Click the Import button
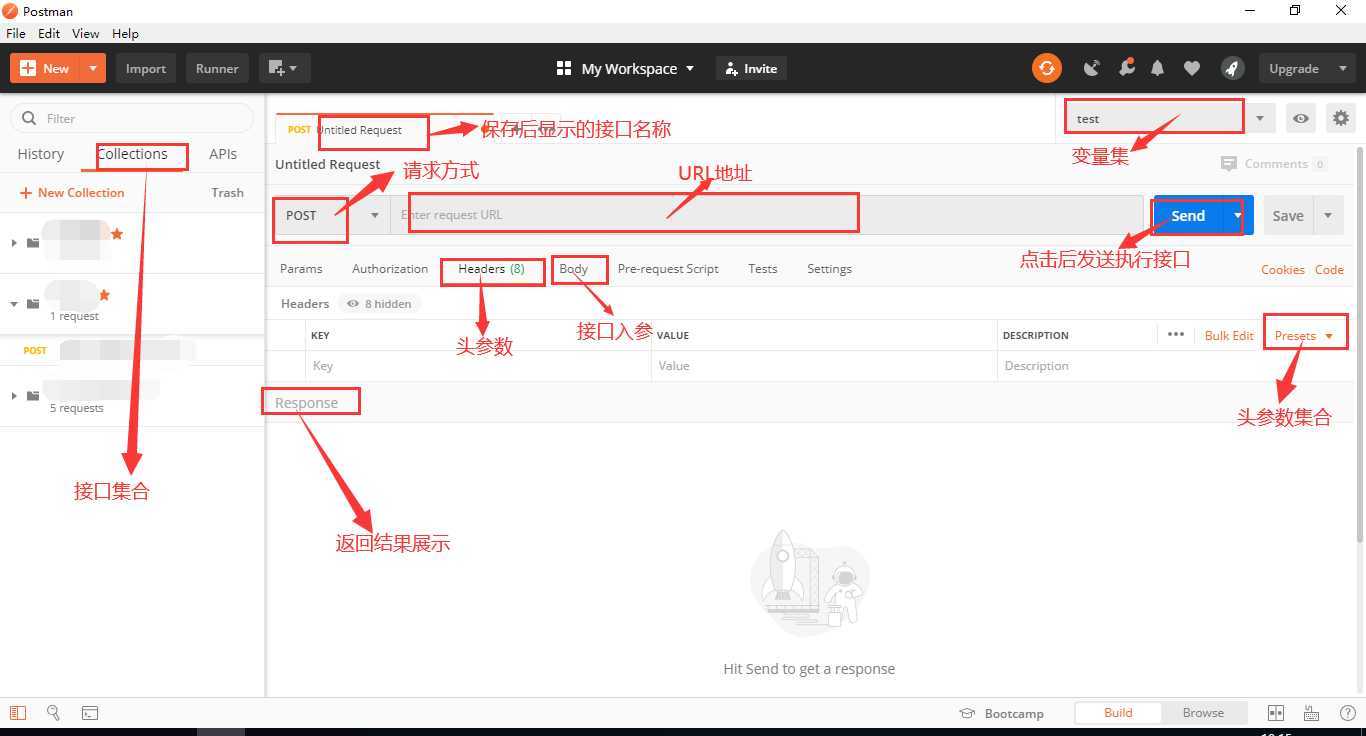Screen dimensions: 1366x736 point(146,68)
